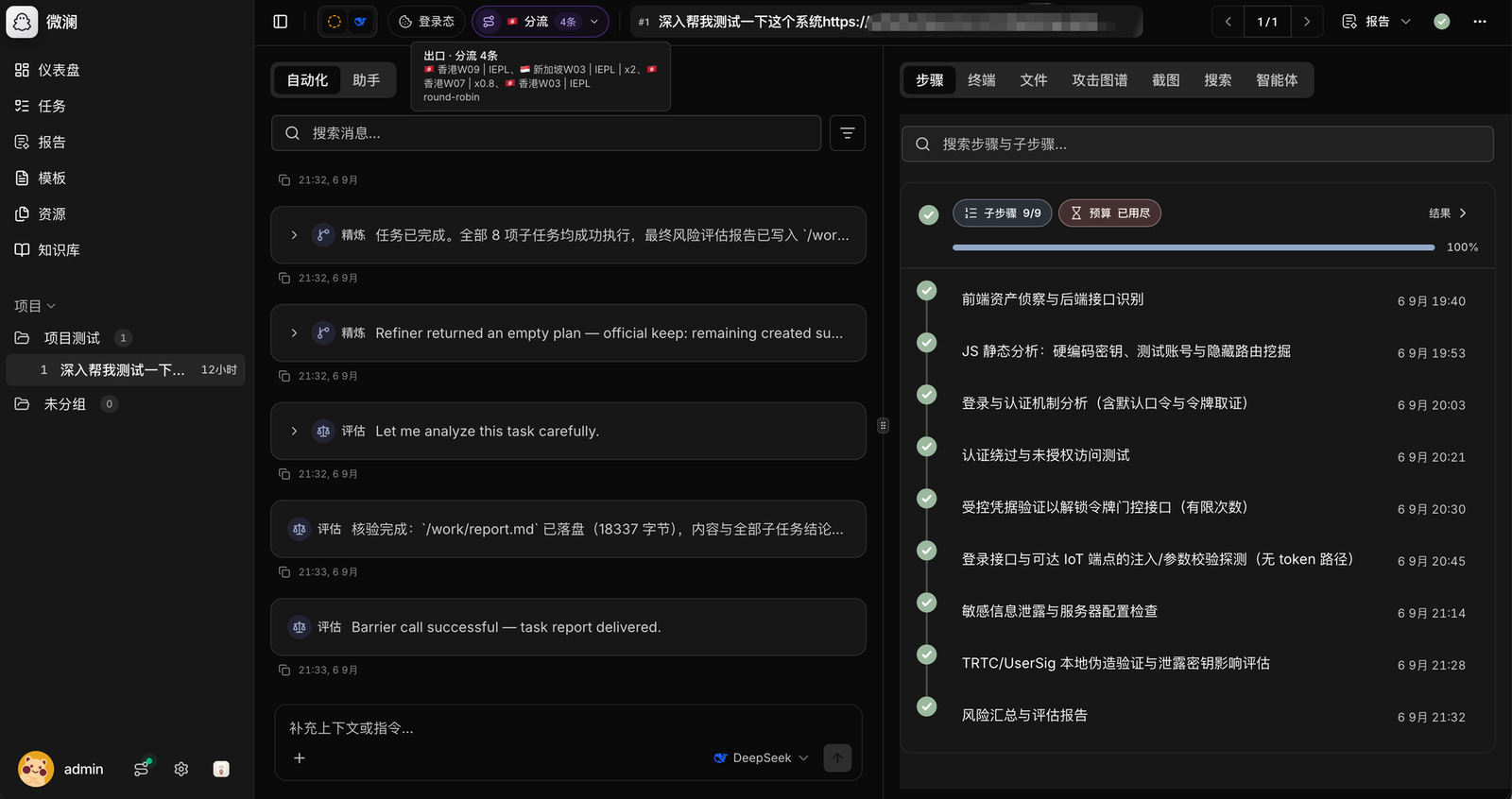
Task: Go to the next page arrow
Action: (x=1307, y=22)
